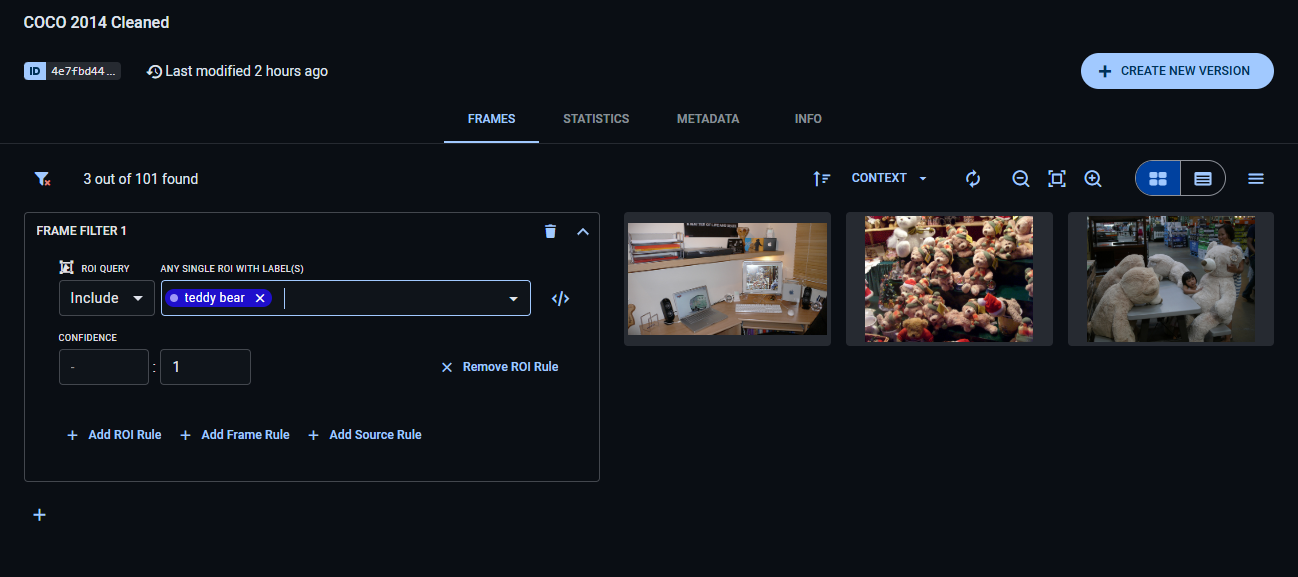Click the maximum confidence input field
Image resolution: width=1298 pixels, height=577 pixels.
point(205,367)
